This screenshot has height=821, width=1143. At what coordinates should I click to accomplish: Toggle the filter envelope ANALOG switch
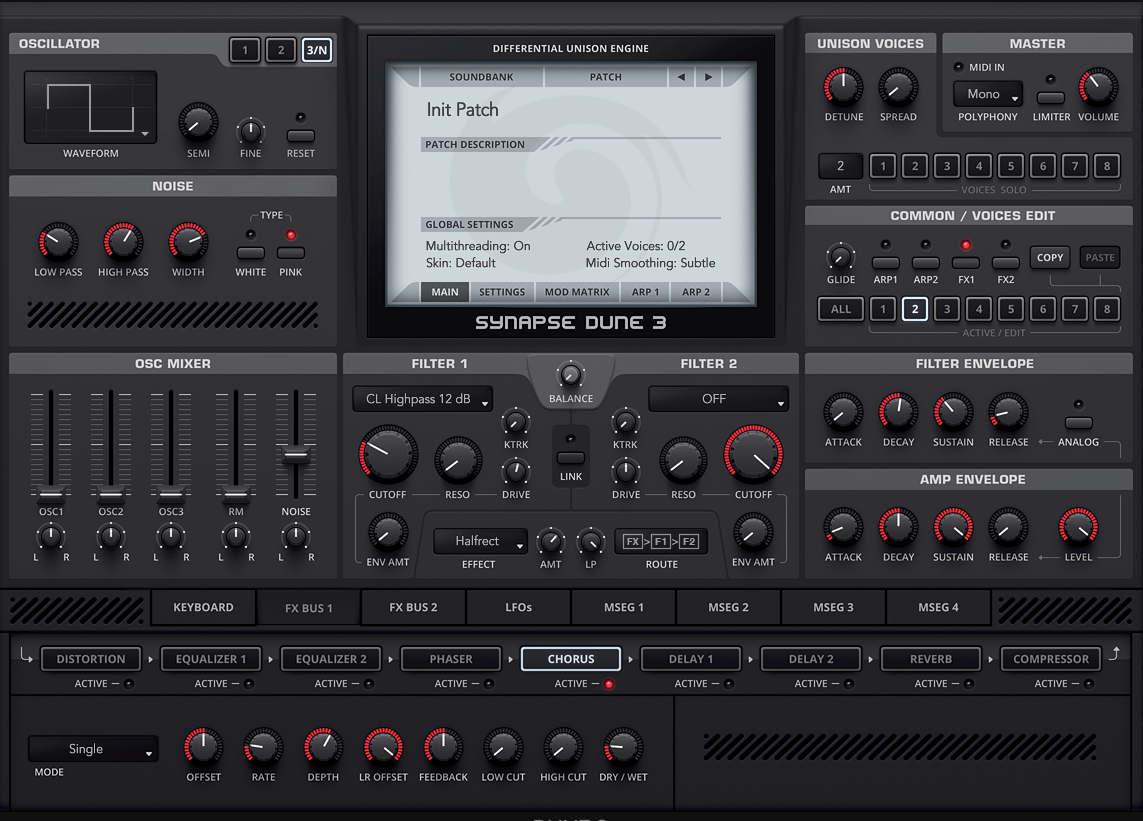pos(1078,423)
